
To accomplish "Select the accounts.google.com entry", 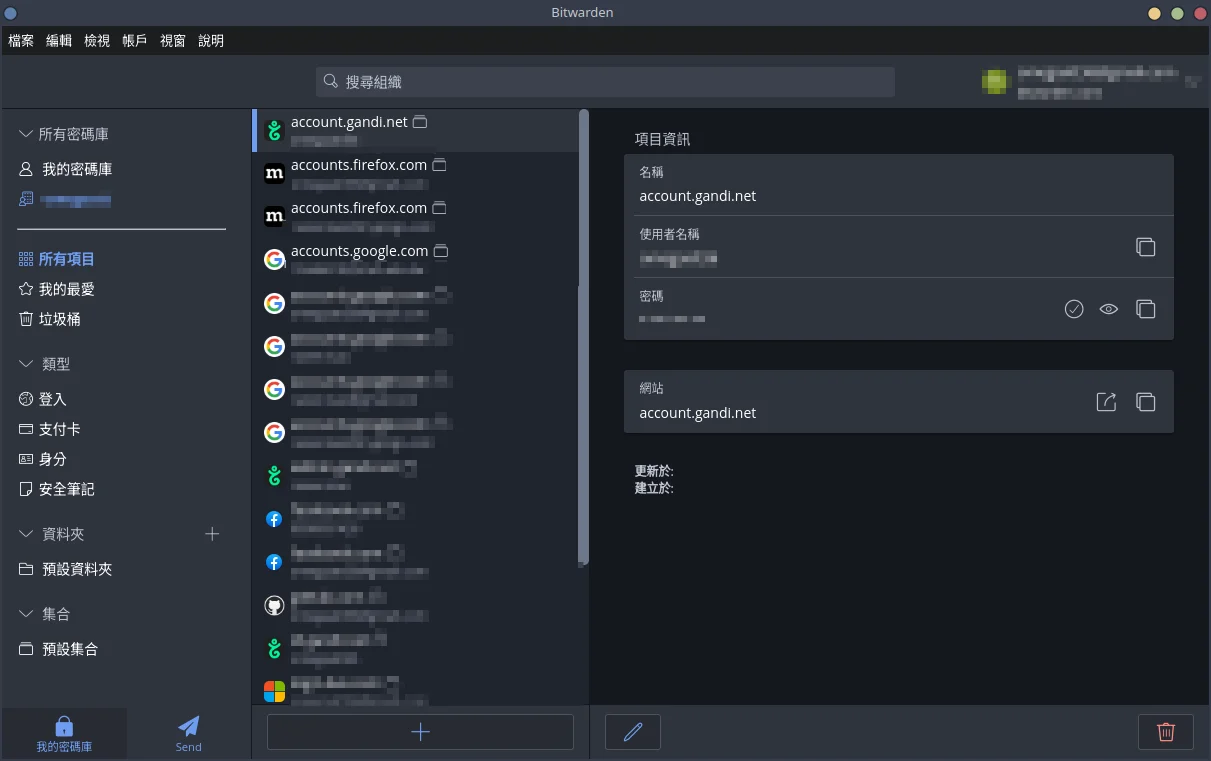I will (x=416, y=259).
